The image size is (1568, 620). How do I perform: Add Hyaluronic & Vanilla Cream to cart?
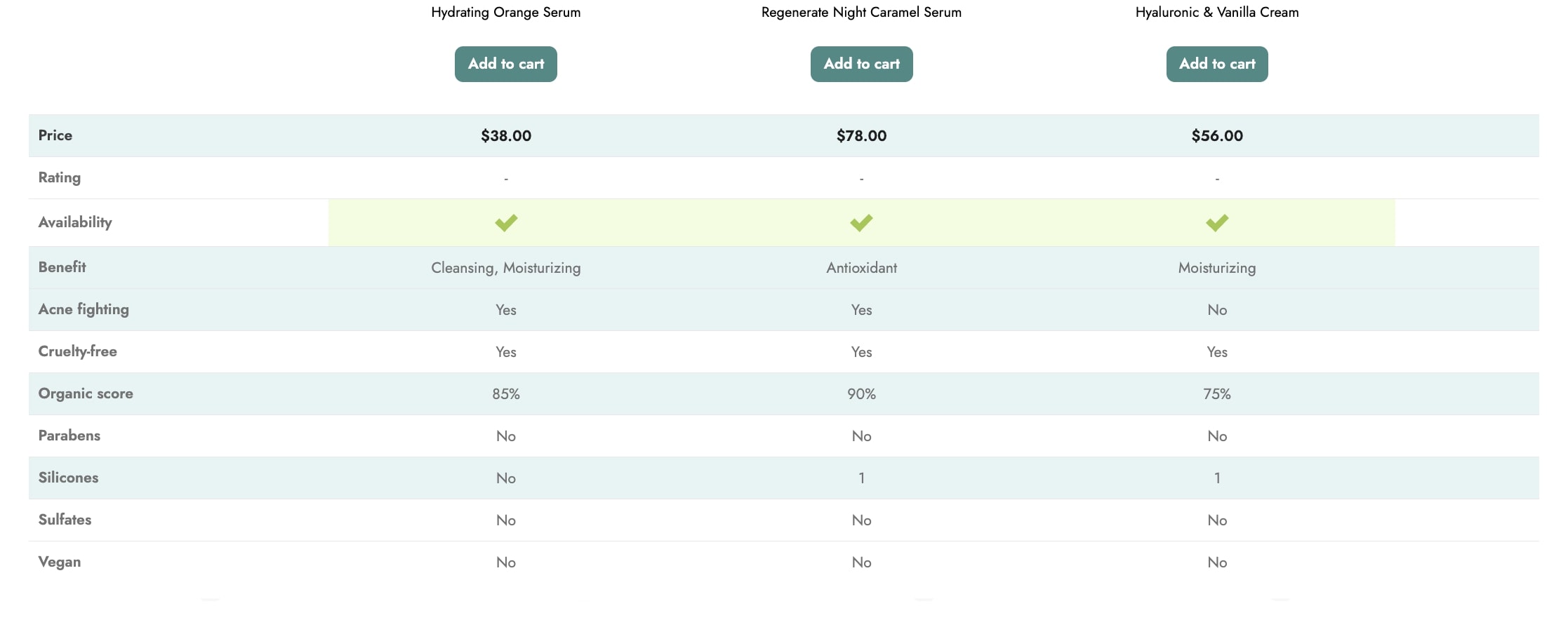click(x=1217, y=64)
